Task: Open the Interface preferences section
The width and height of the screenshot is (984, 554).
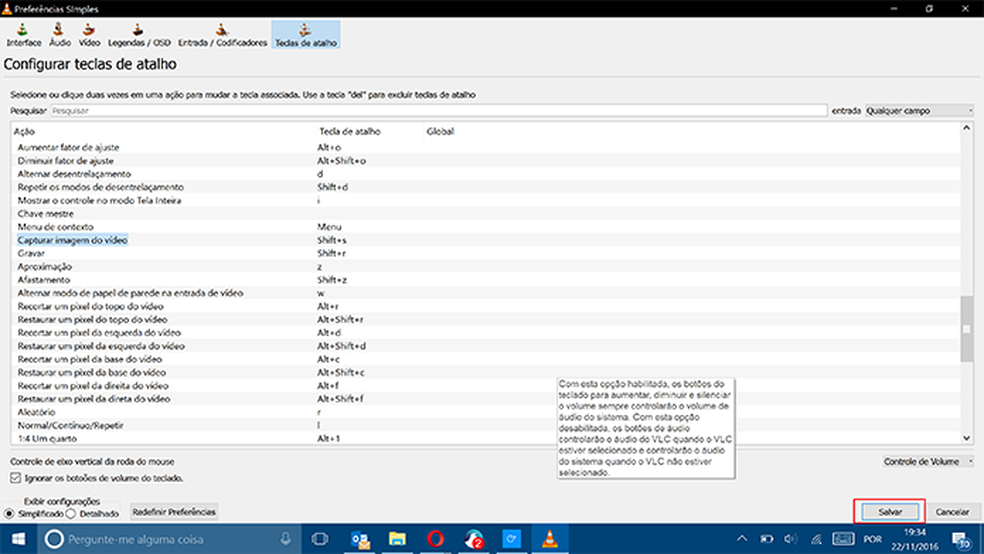Action: [x=24, y=36]
